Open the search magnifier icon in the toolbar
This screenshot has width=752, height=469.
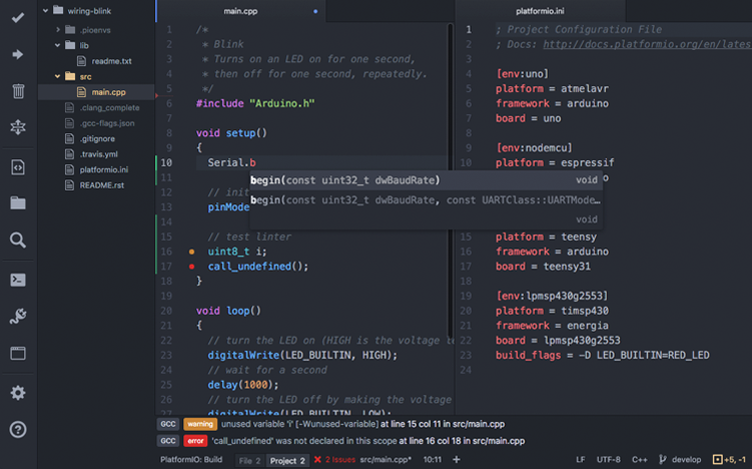pos(17,240)
